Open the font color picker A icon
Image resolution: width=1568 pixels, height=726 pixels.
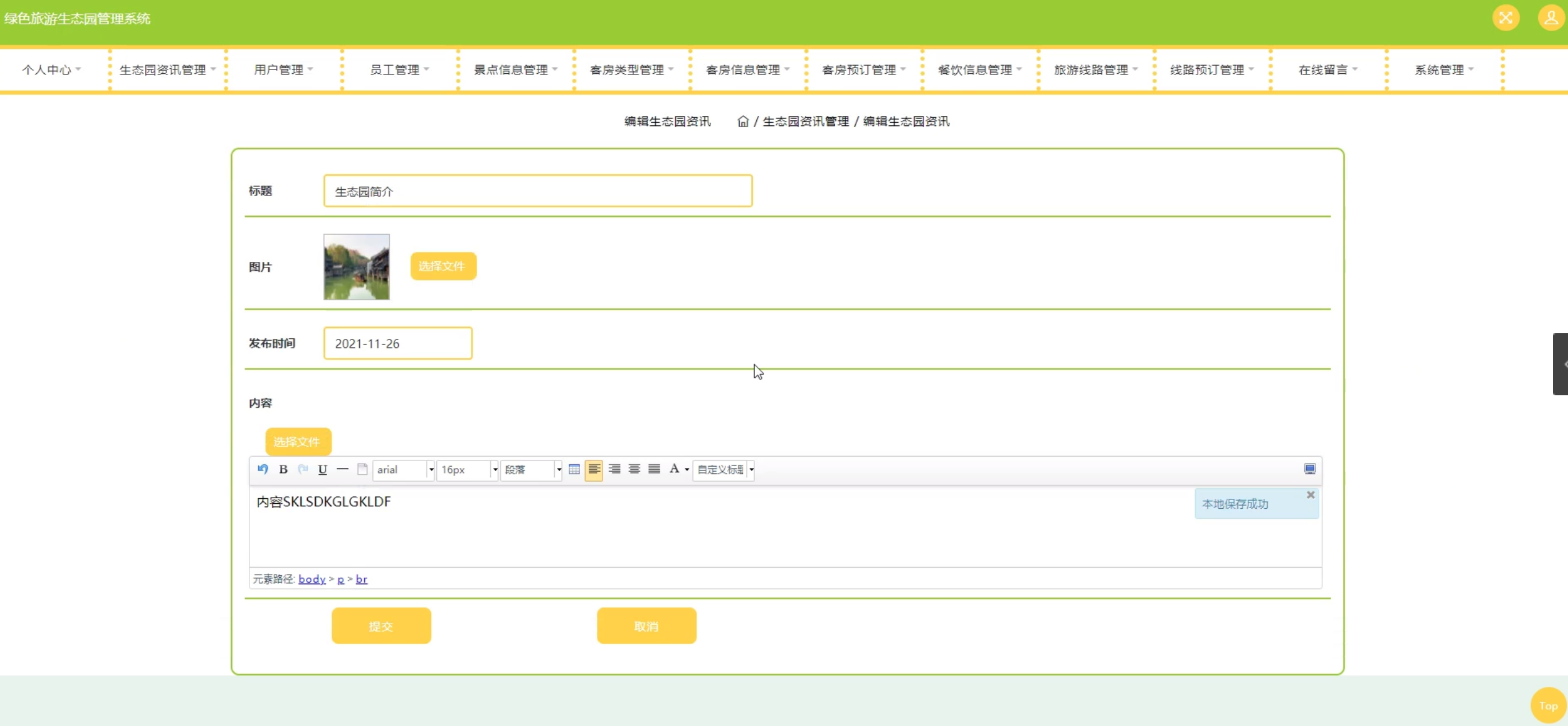(x=674, y=469)
